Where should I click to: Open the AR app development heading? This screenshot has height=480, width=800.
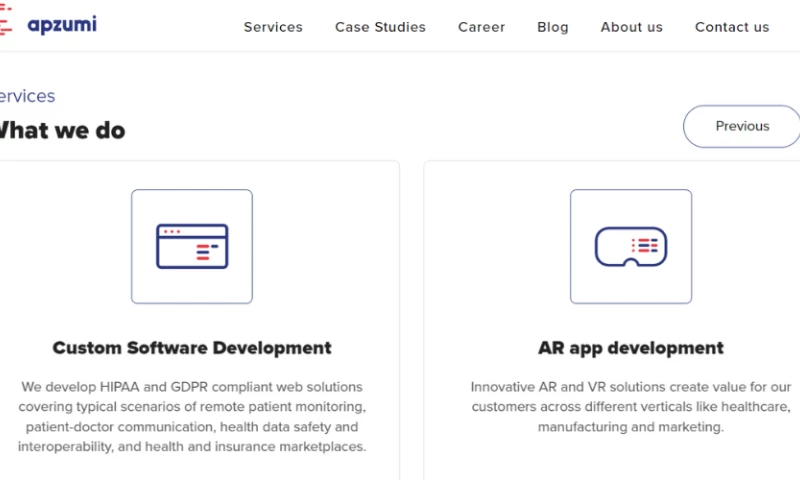pyautogui.click(x=631, y=348)
